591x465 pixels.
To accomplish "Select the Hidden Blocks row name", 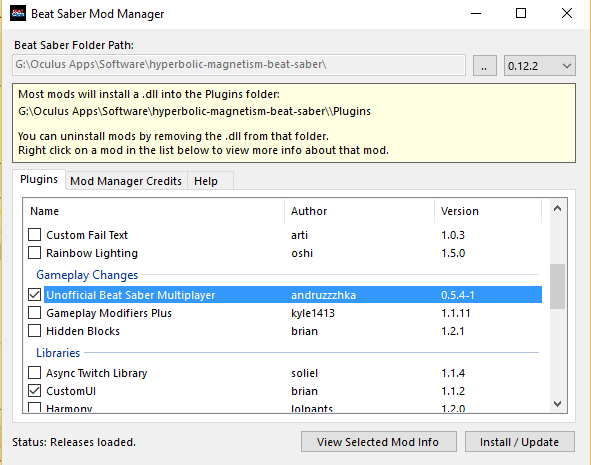I will pyautogui.click(x=83, y=331).
